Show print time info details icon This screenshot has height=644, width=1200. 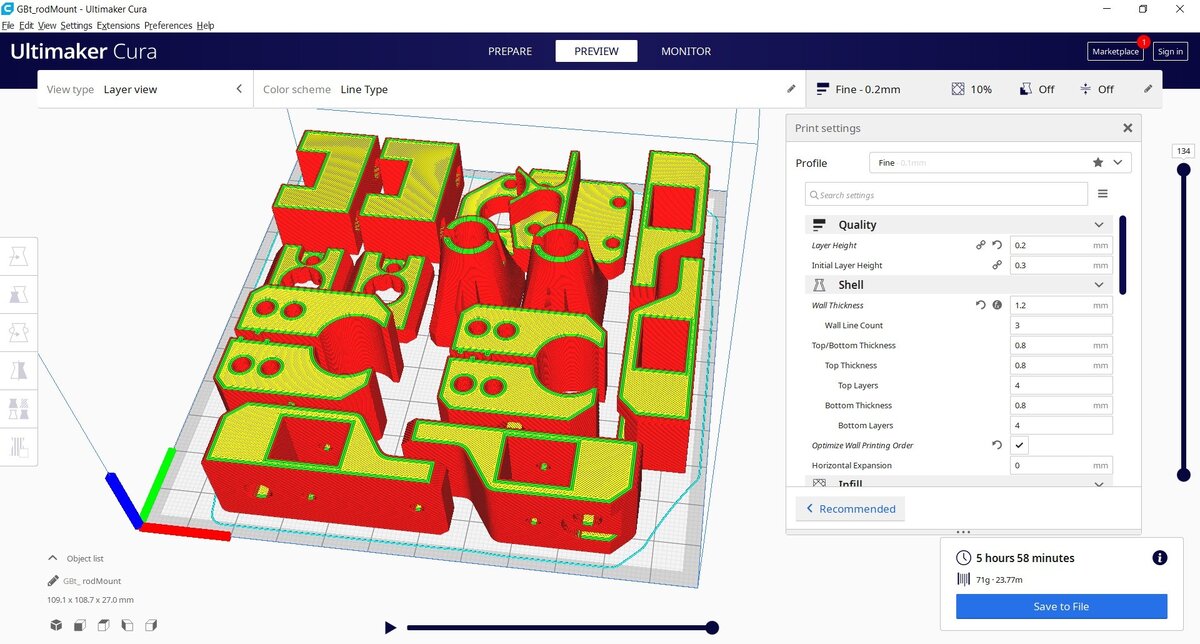click(1159, 558)
